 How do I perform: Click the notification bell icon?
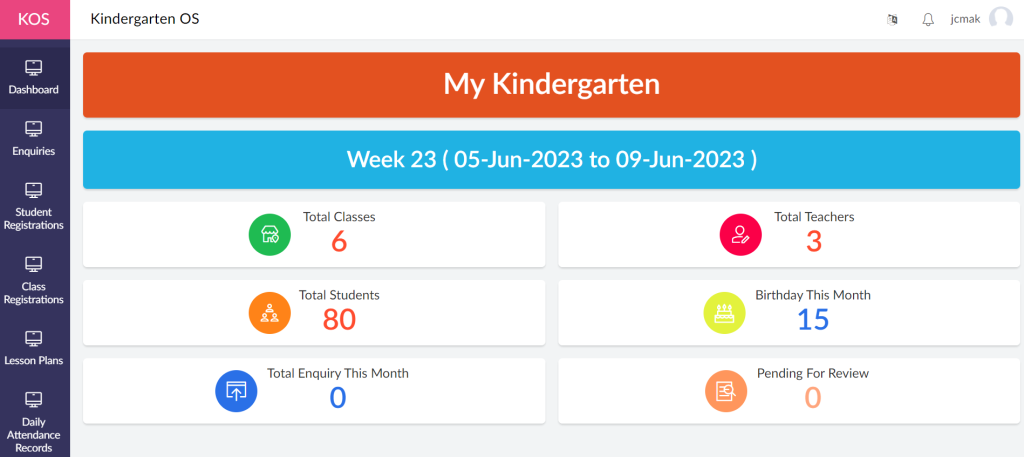(x=928, y=19)
